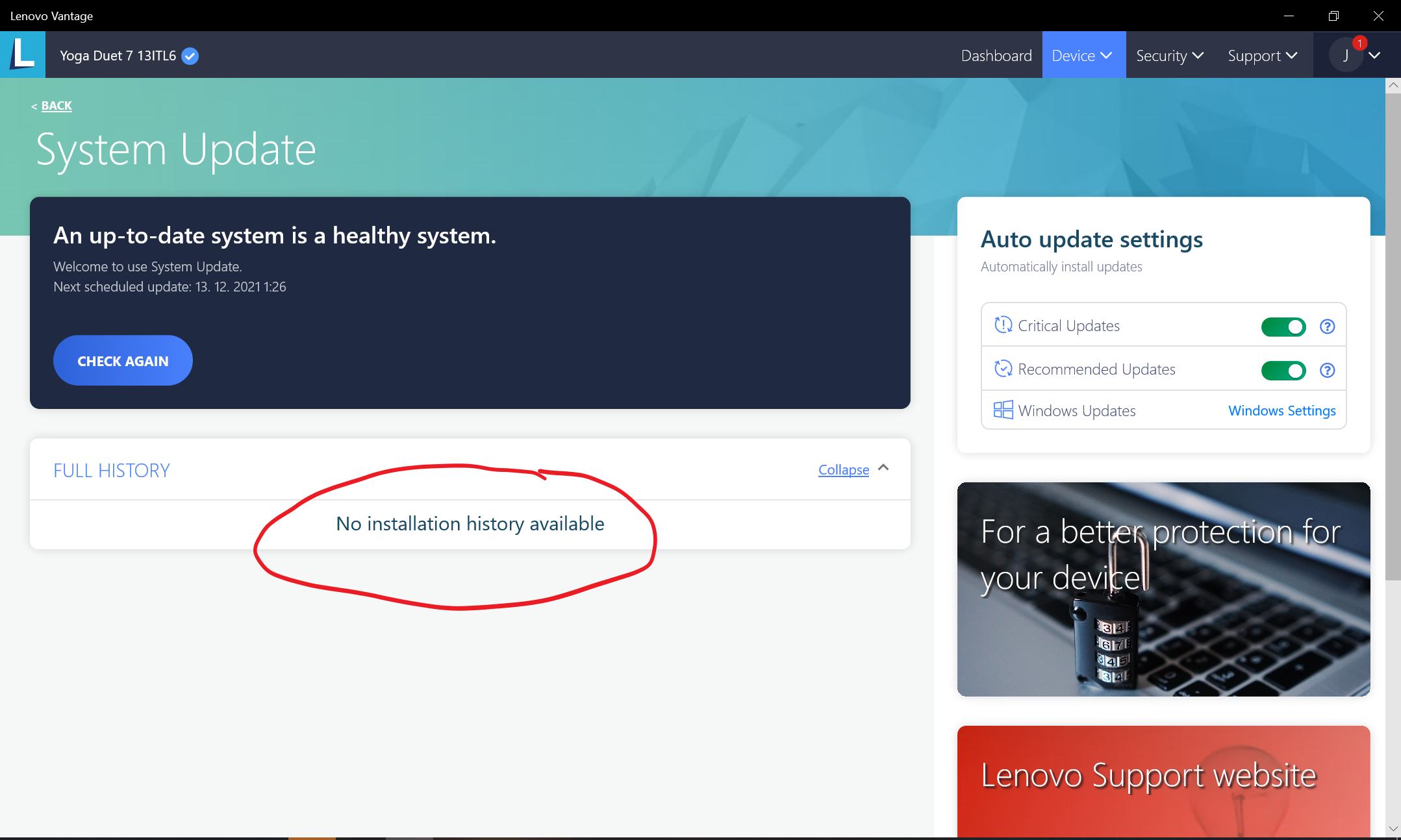Close the Lenovo Vantage window
Viewport: 1401px width, 840px height.
pyautogui.click(x=1378, y=16)
